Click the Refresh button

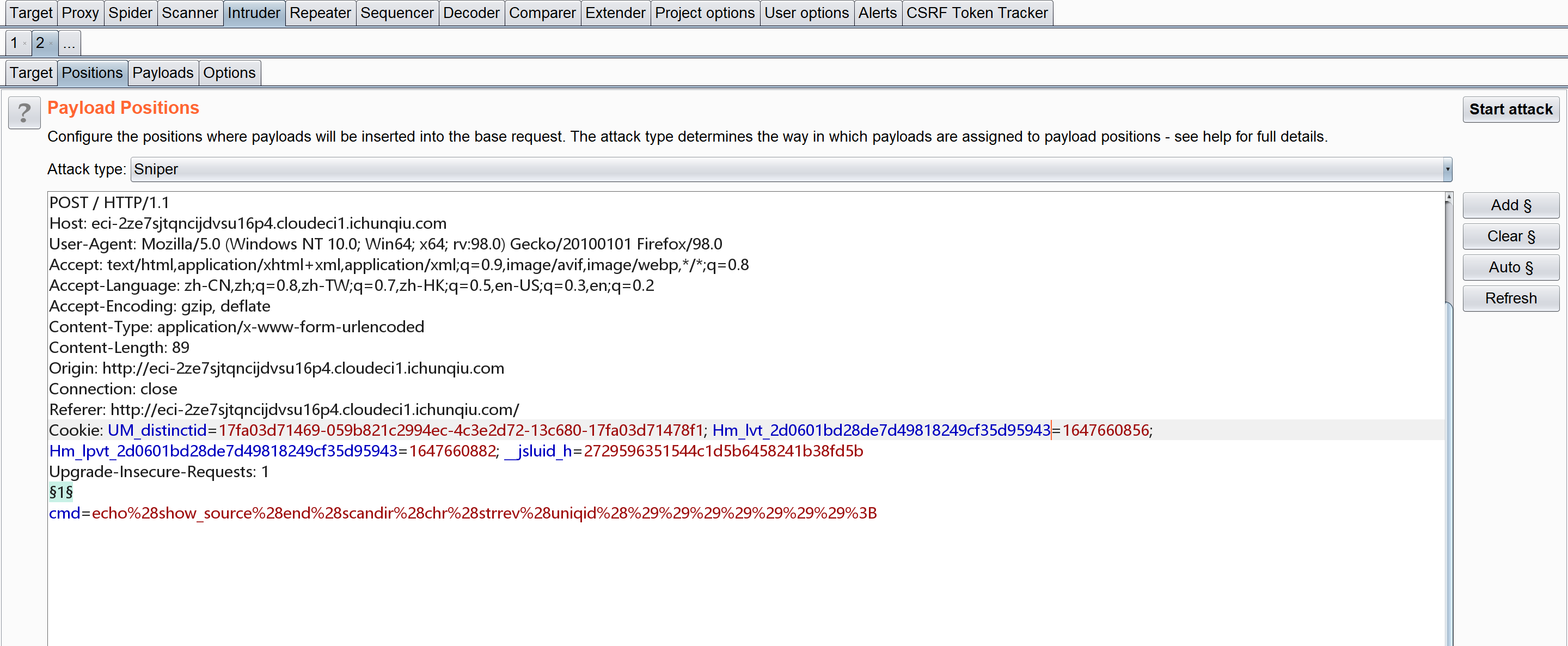pyautogui.click(x=1510, y=298)
